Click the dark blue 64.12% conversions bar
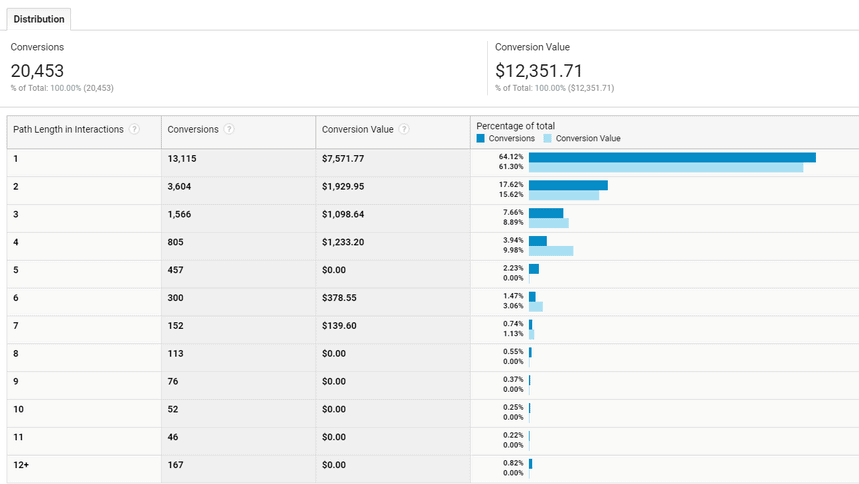 point(672,157)
